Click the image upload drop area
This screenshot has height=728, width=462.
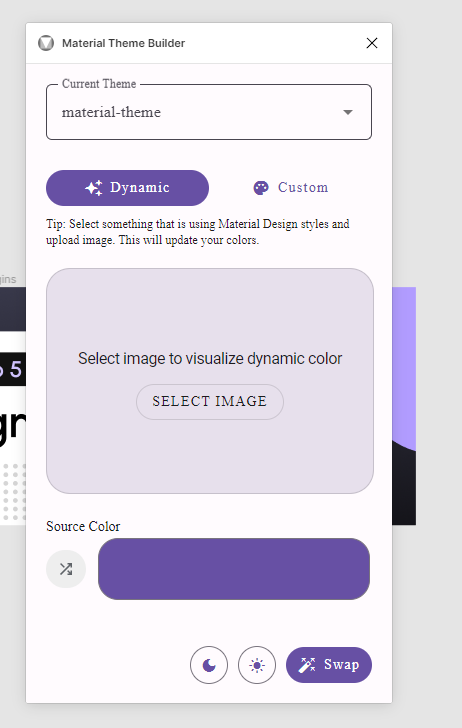click(x=210, y=381)
